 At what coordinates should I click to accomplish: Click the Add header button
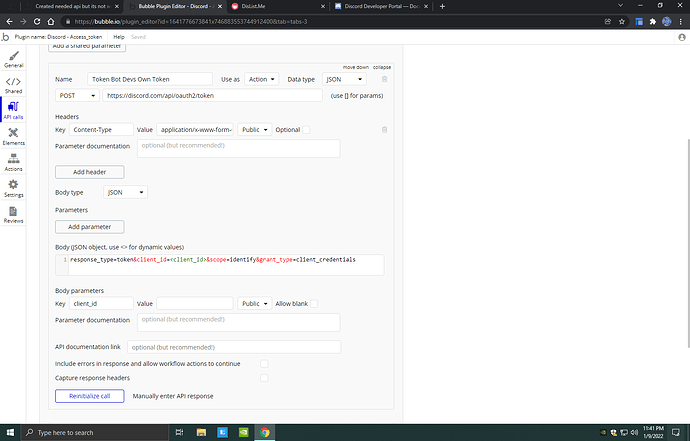[89, 172]
